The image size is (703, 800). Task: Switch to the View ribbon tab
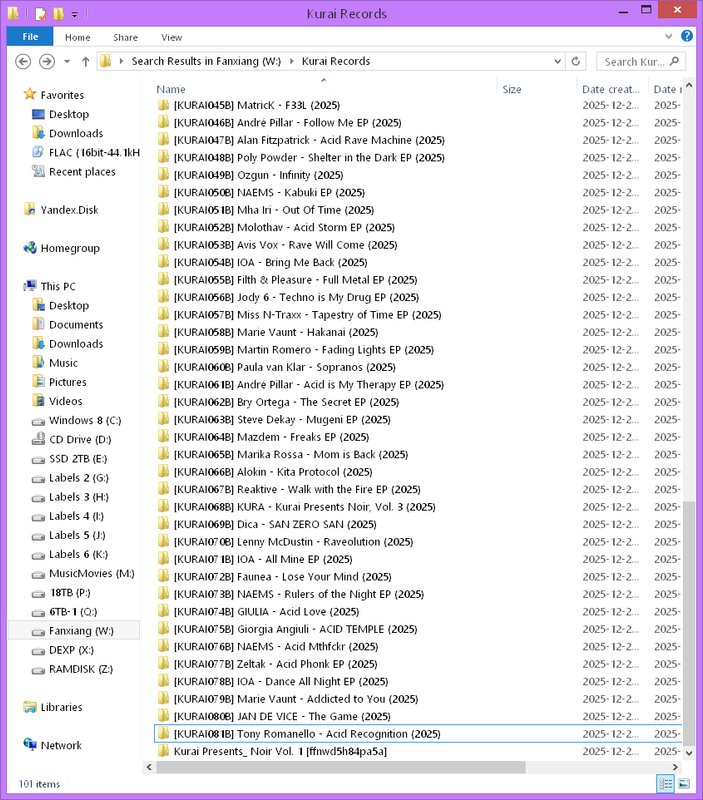[171, 37]
